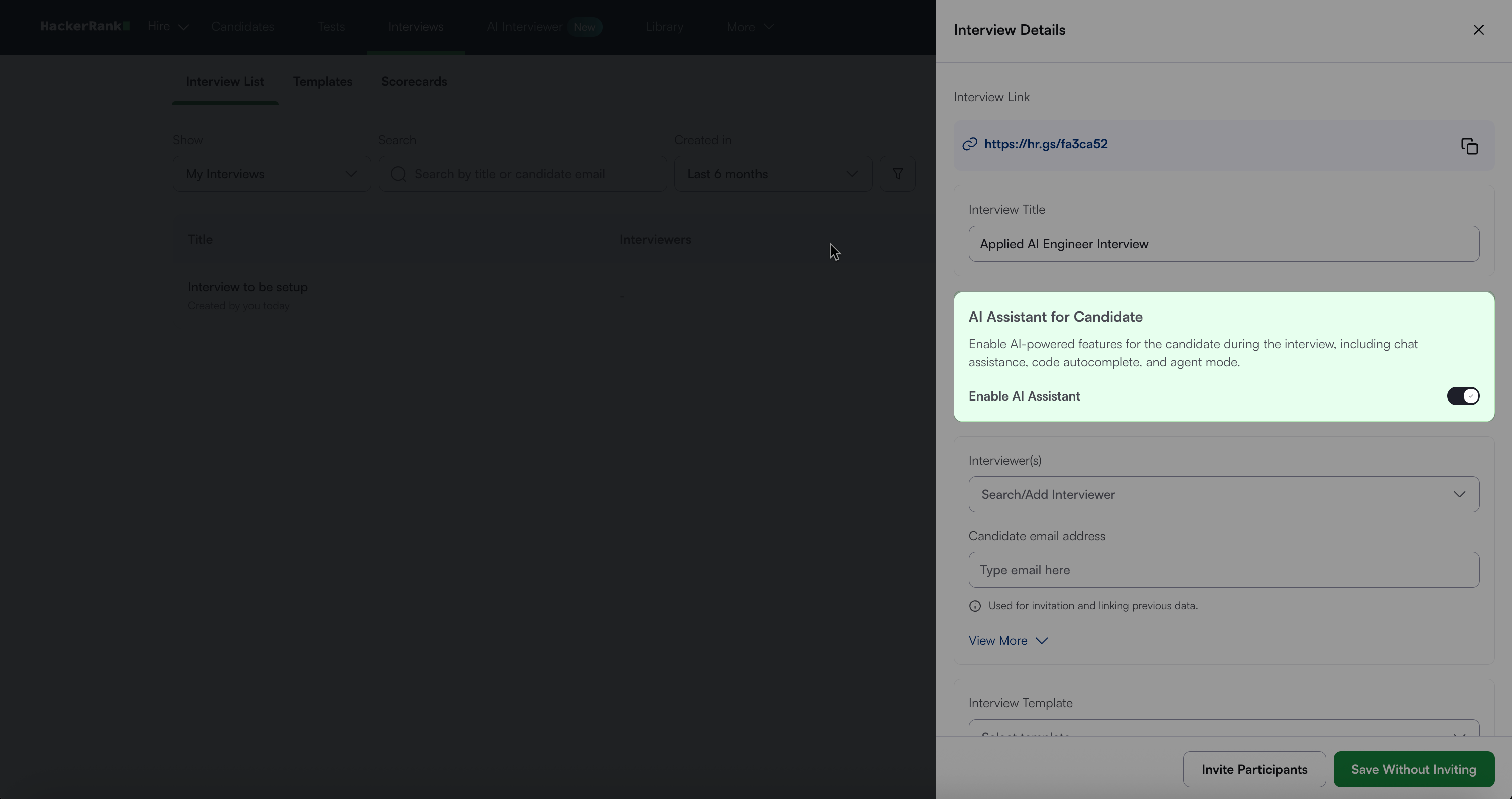Click the Candidate email address field
Viewport: 1512px width, 799px height.
coord(1223,570)
